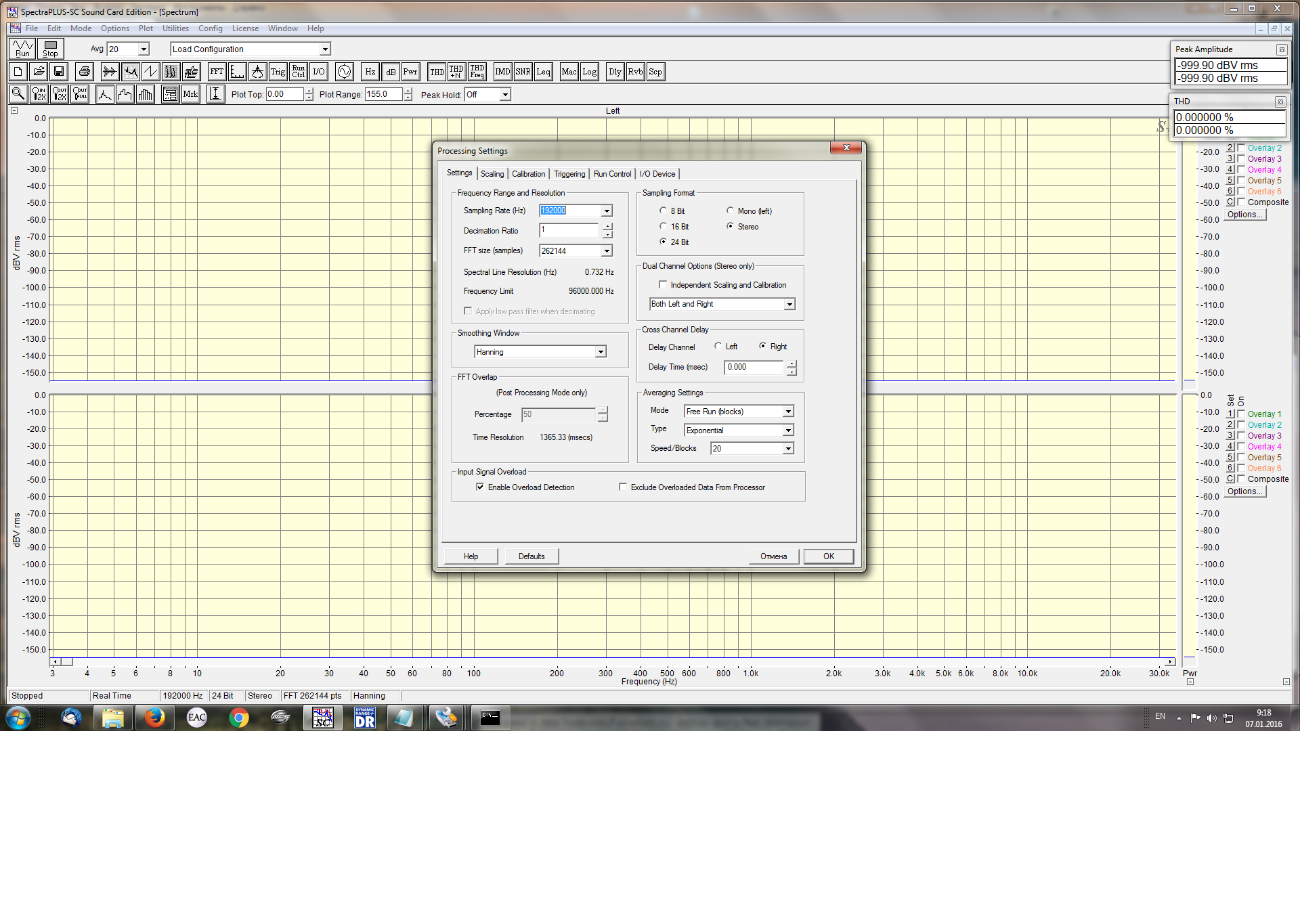Click the Mrk markers icon
The image size is (1300, 924).
point(190,94)
